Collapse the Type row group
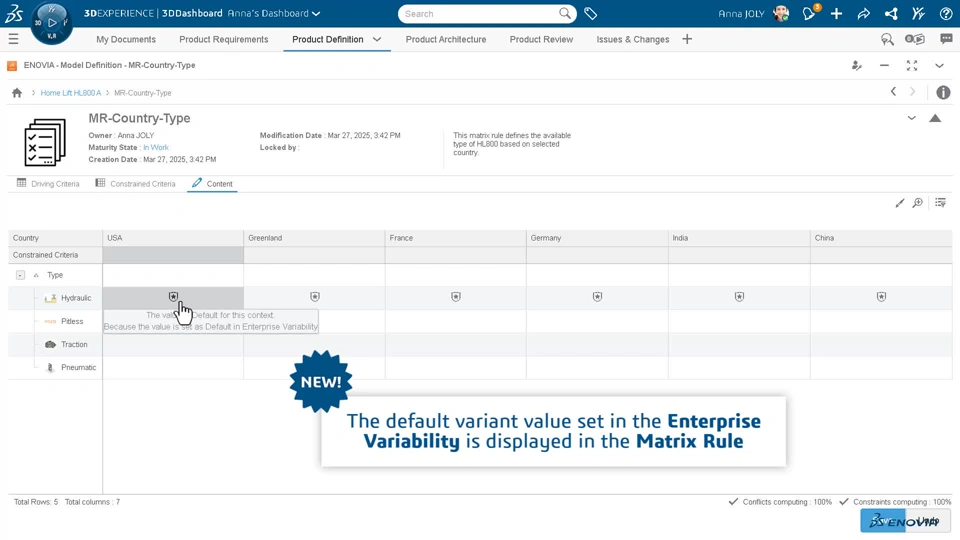 point(20,275)
